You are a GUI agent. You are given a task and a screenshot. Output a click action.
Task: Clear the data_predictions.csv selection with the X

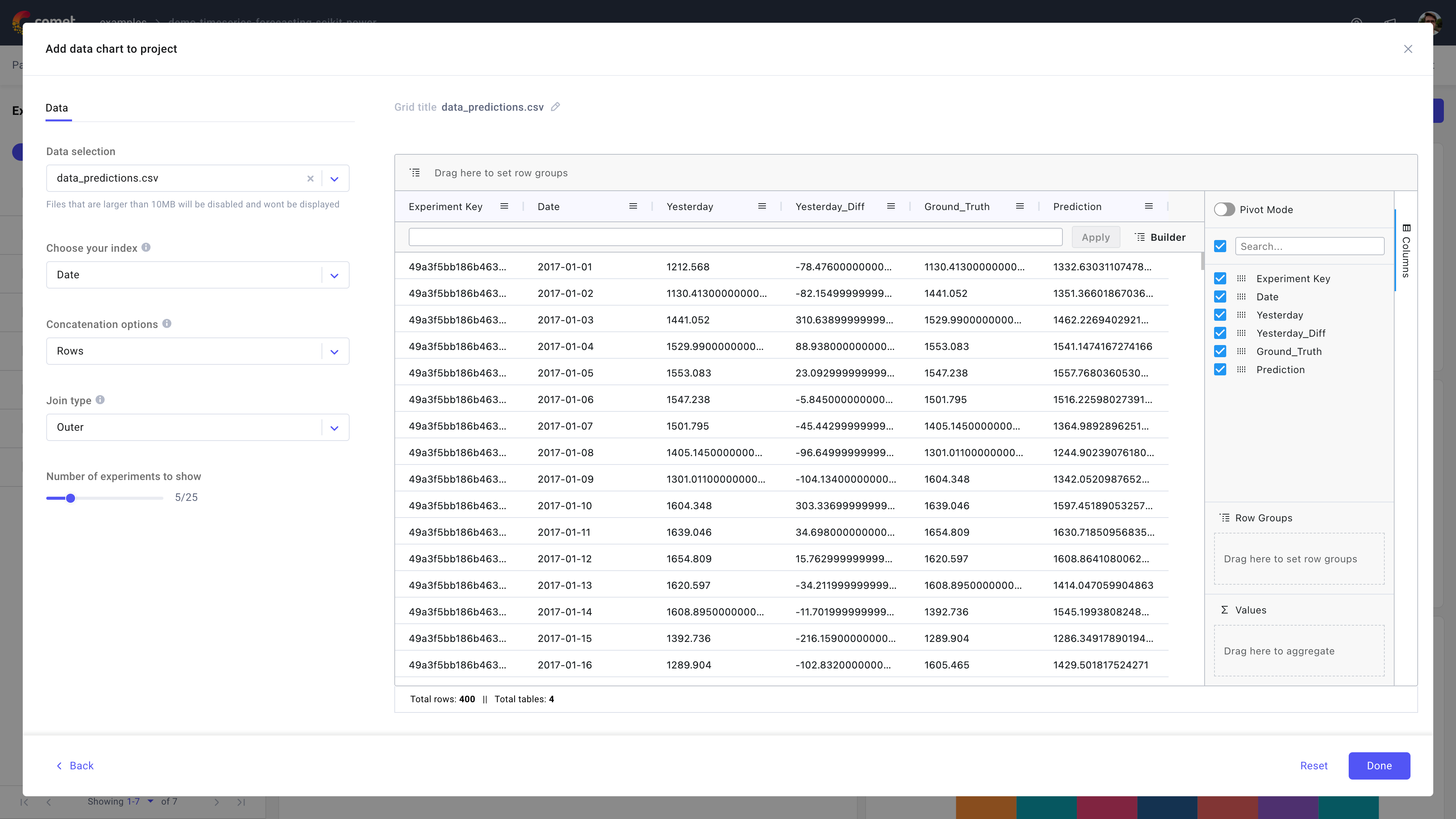310,179
